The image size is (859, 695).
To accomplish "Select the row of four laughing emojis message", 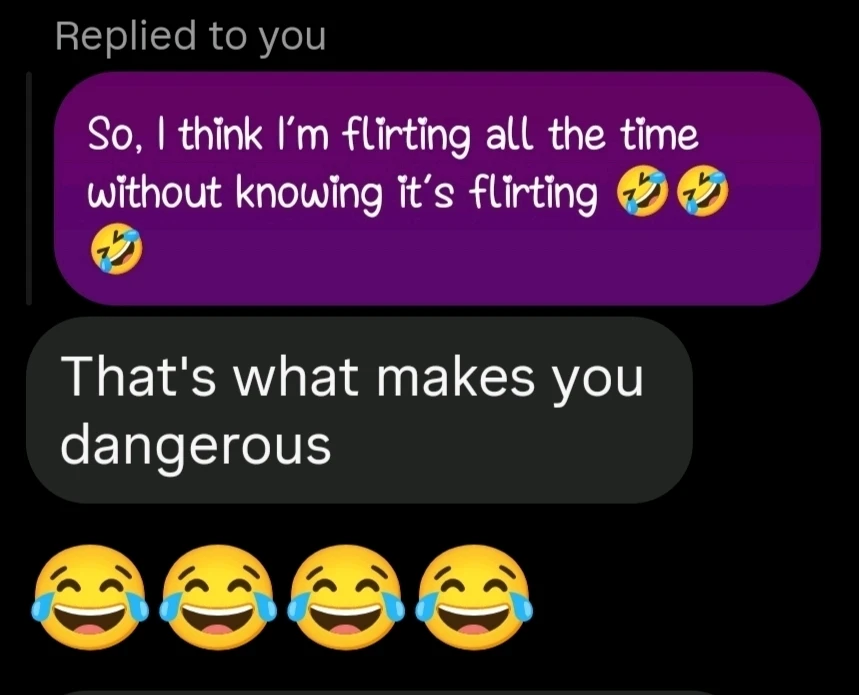I will point(282,598).
